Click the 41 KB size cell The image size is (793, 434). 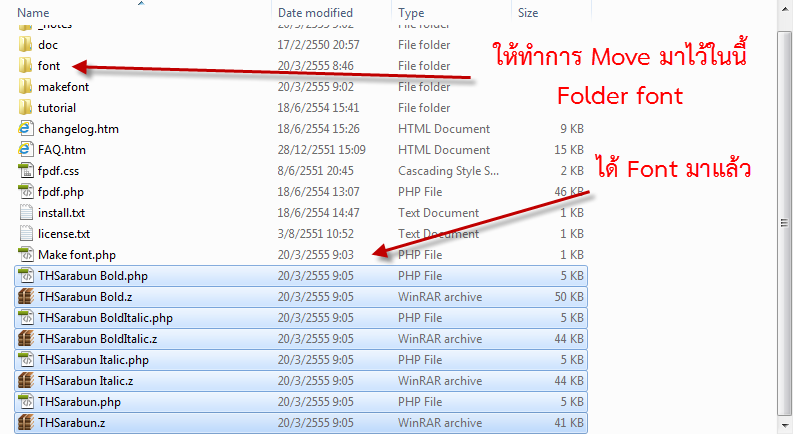point(569,422)
